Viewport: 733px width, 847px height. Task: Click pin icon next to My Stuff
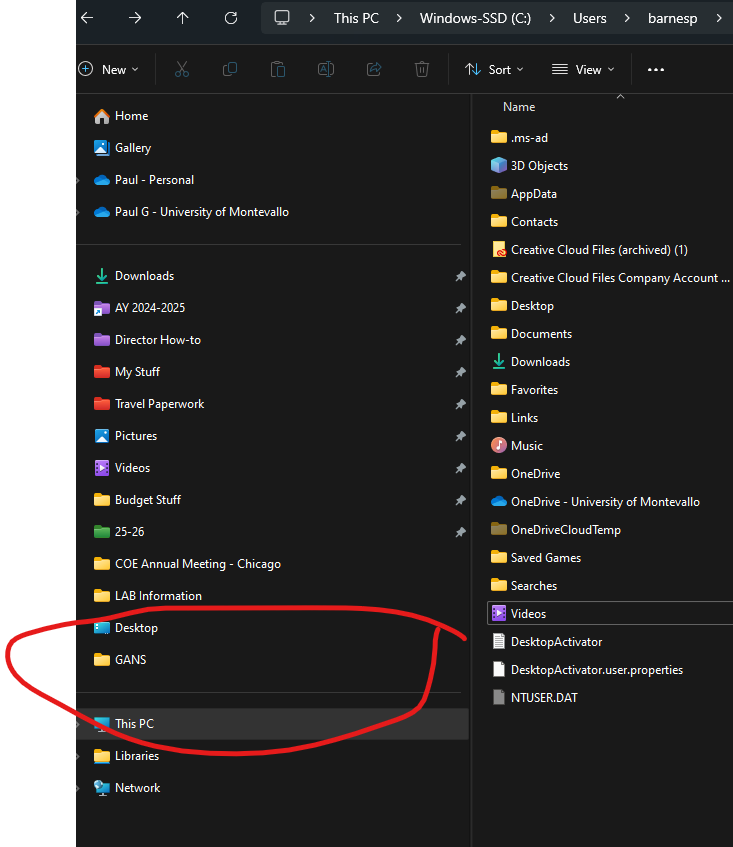pyautogui.click(x=460, y=372)
